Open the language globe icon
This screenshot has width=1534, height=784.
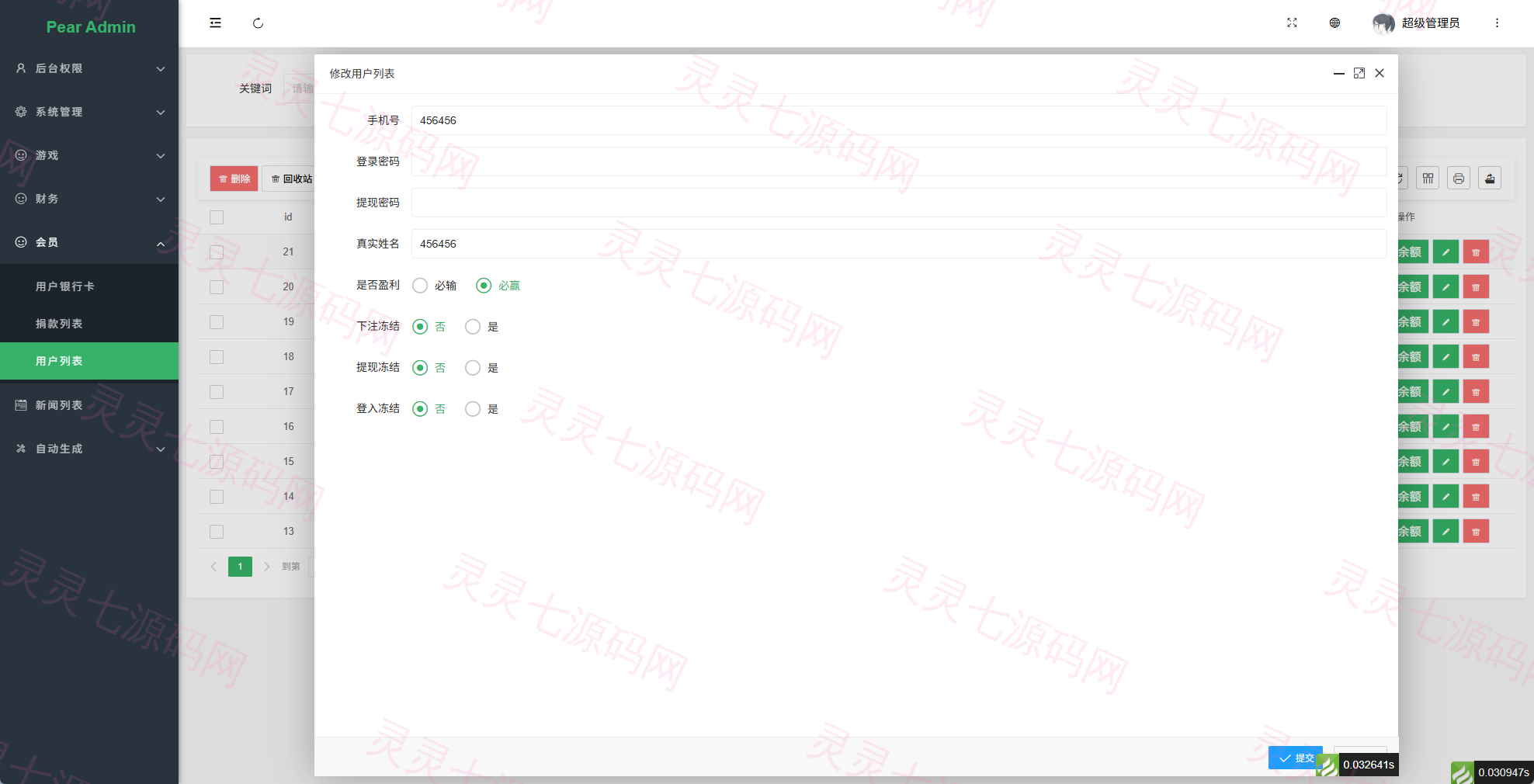point(1334,23)
